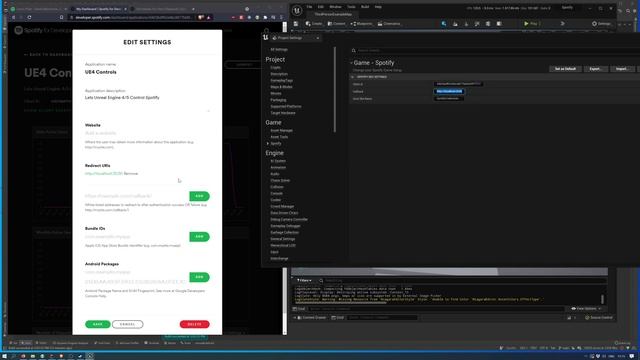Select Packaging in settings list
Image resolution: width=640 pixels, height=360 pixels.
278,100
